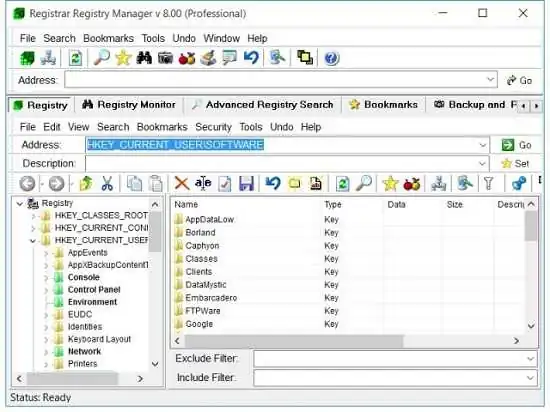The height and width of the screenshot is (412, 550).
Task: Click the rename text cursor icon
Action: [x=203, y=183]
